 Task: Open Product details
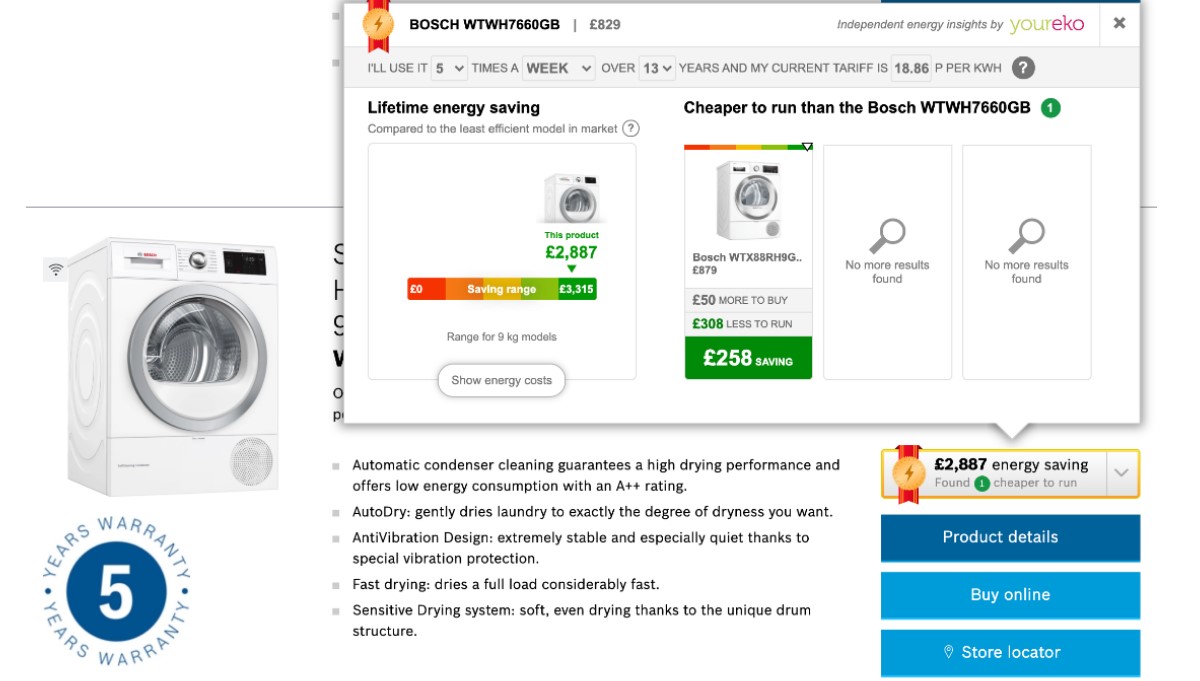pyautogui.click(x=1010, y=537)
